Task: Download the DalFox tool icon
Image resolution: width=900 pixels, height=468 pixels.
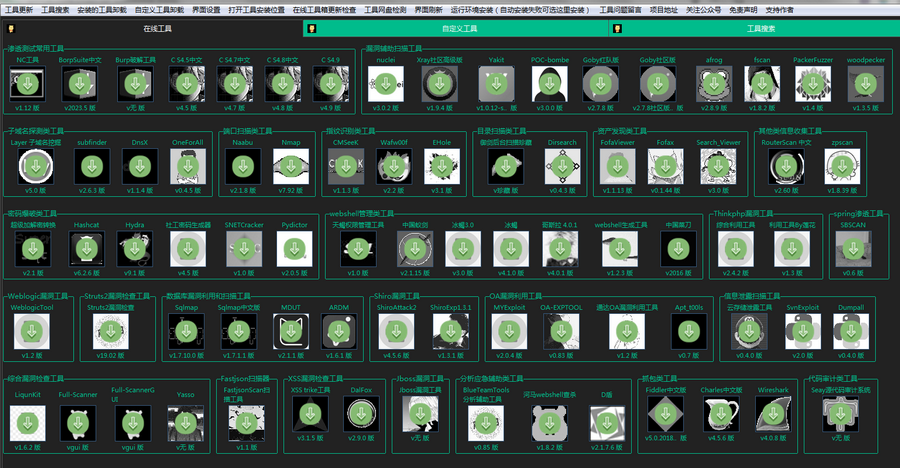Action: 361,414
